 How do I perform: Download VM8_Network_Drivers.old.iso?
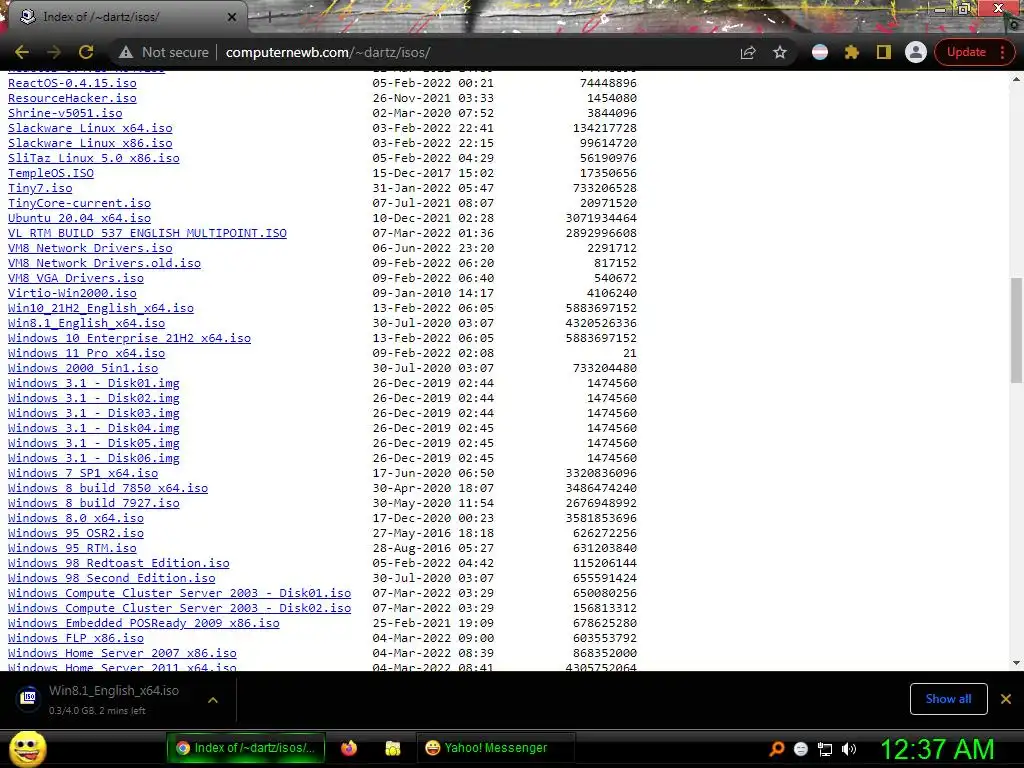(x=104, y=263)
